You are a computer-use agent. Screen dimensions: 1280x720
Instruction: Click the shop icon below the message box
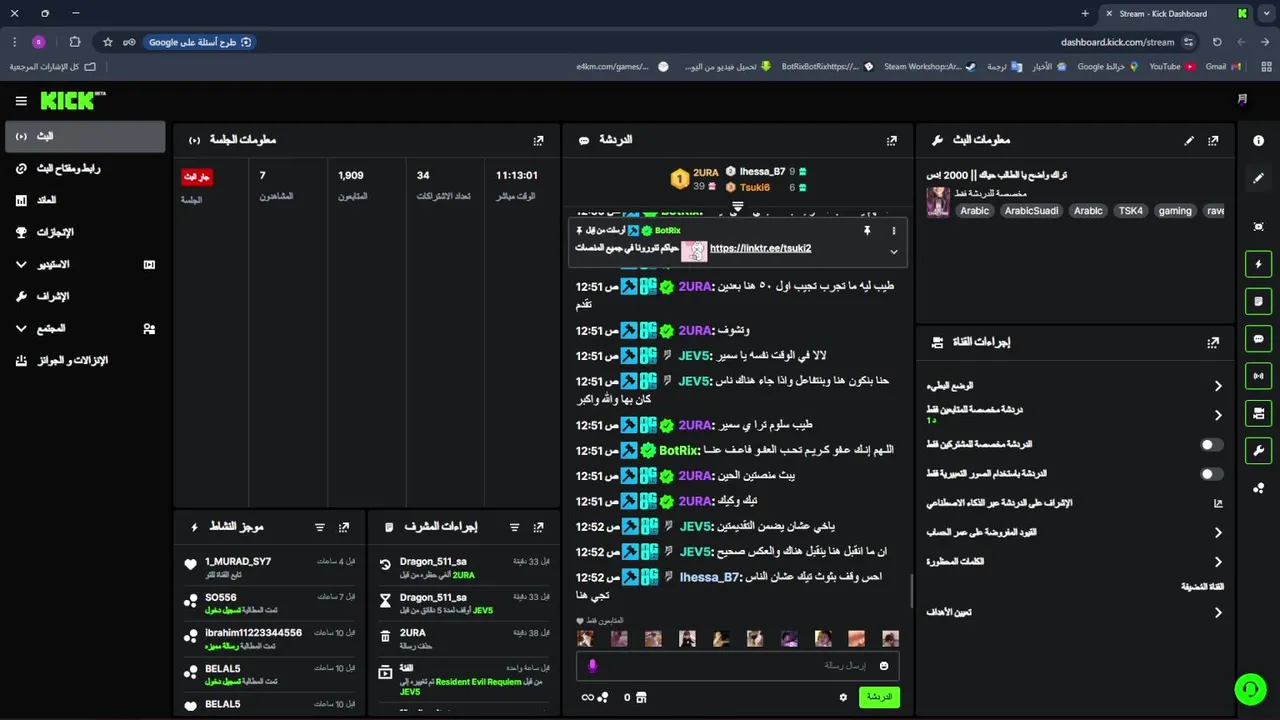pos(641,697)
